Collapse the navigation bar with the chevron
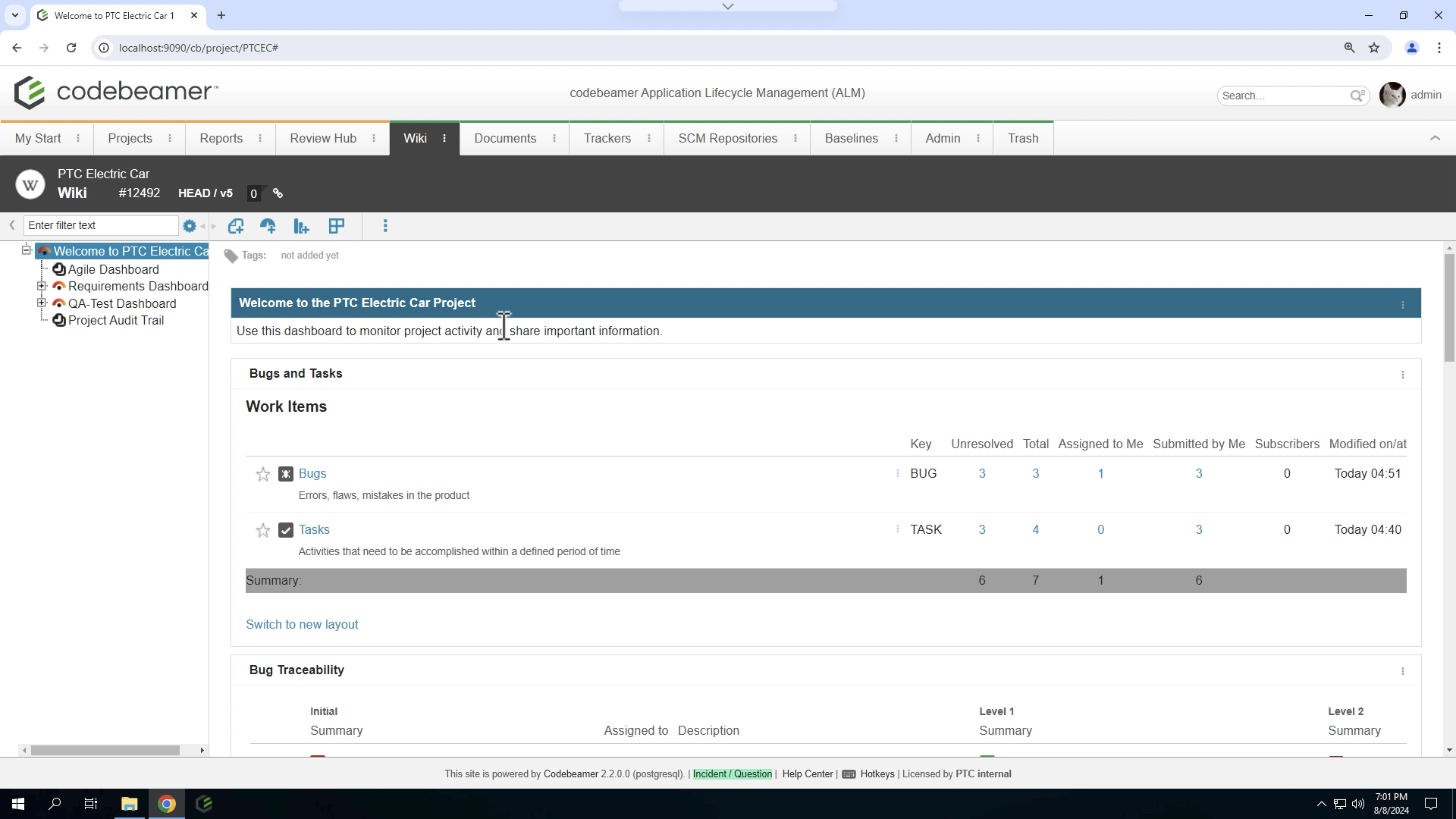 point(1435,138)
